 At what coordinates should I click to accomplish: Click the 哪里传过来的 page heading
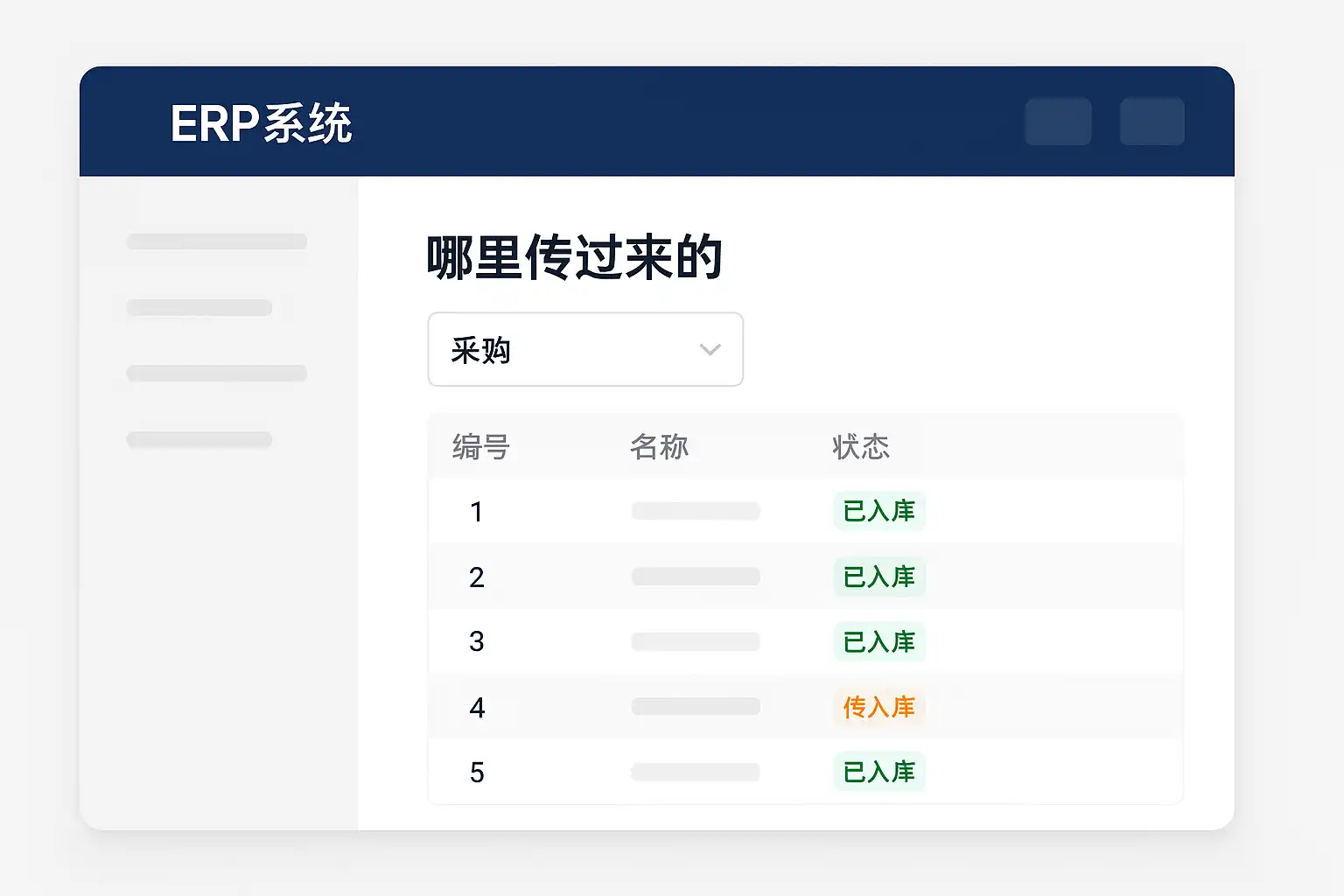pos(574,258)
